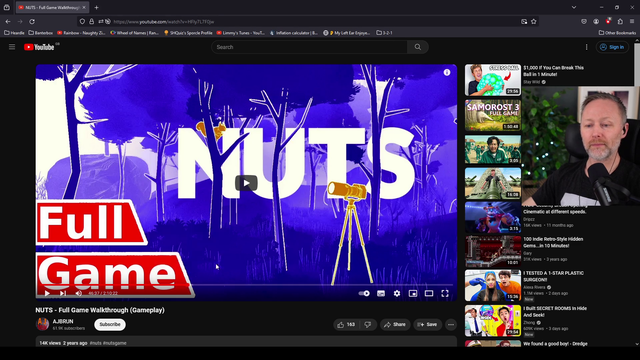Open Inflation calculator bookmark

tap(294, 33)
